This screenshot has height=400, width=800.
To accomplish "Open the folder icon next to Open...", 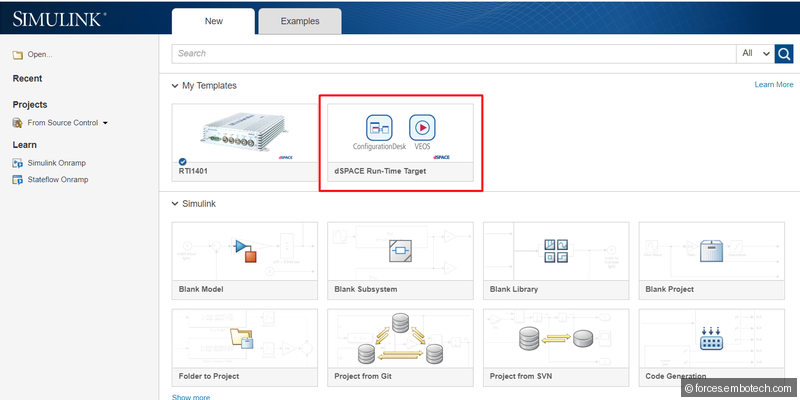I will pos(18,55).
